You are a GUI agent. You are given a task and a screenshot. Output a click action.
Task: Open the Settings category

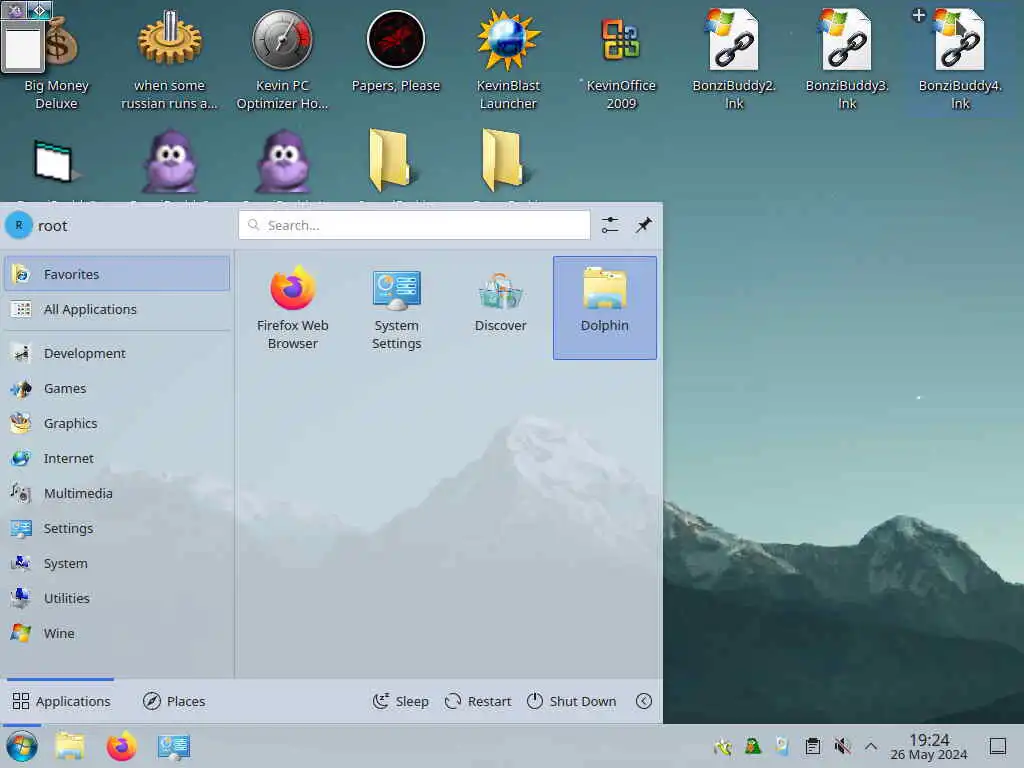coord(117,528)
